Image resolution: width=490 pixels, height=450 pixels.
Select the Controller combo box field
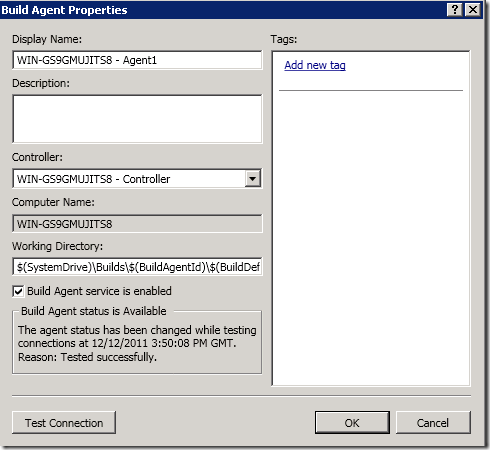137,179
